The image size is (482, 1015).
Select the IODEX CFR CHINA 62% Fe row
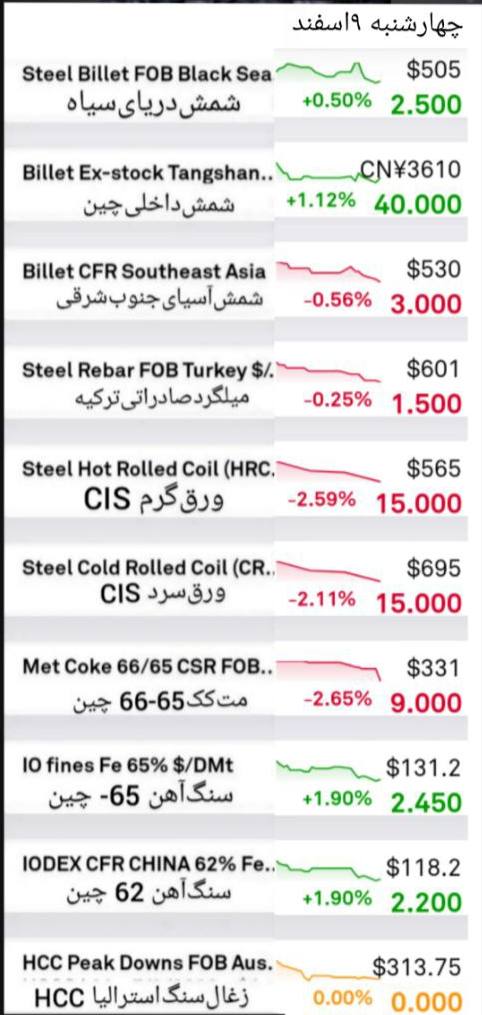pyautogui.click(x=241, y=882)
